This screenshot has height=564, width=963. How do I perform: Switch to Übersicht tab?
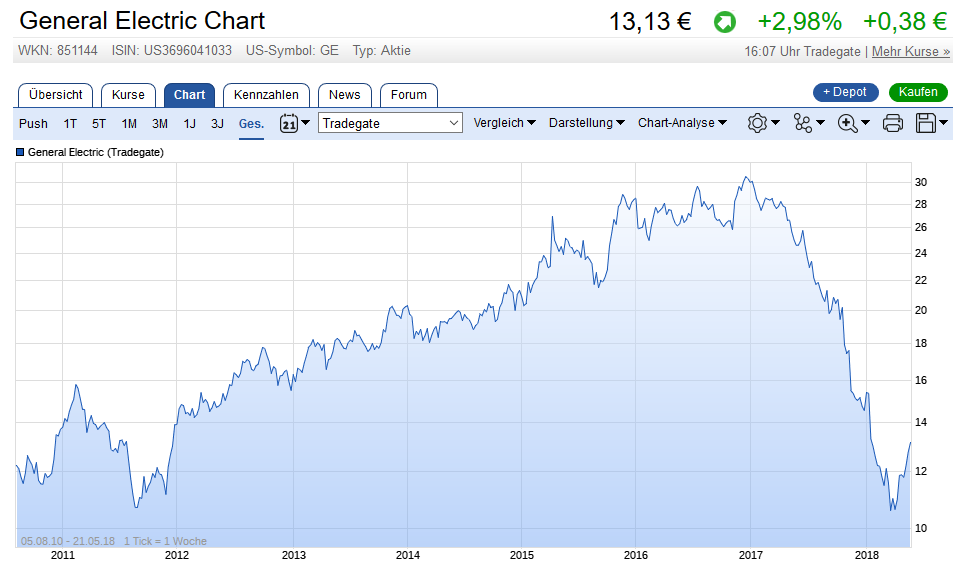(x=55, y=95)
